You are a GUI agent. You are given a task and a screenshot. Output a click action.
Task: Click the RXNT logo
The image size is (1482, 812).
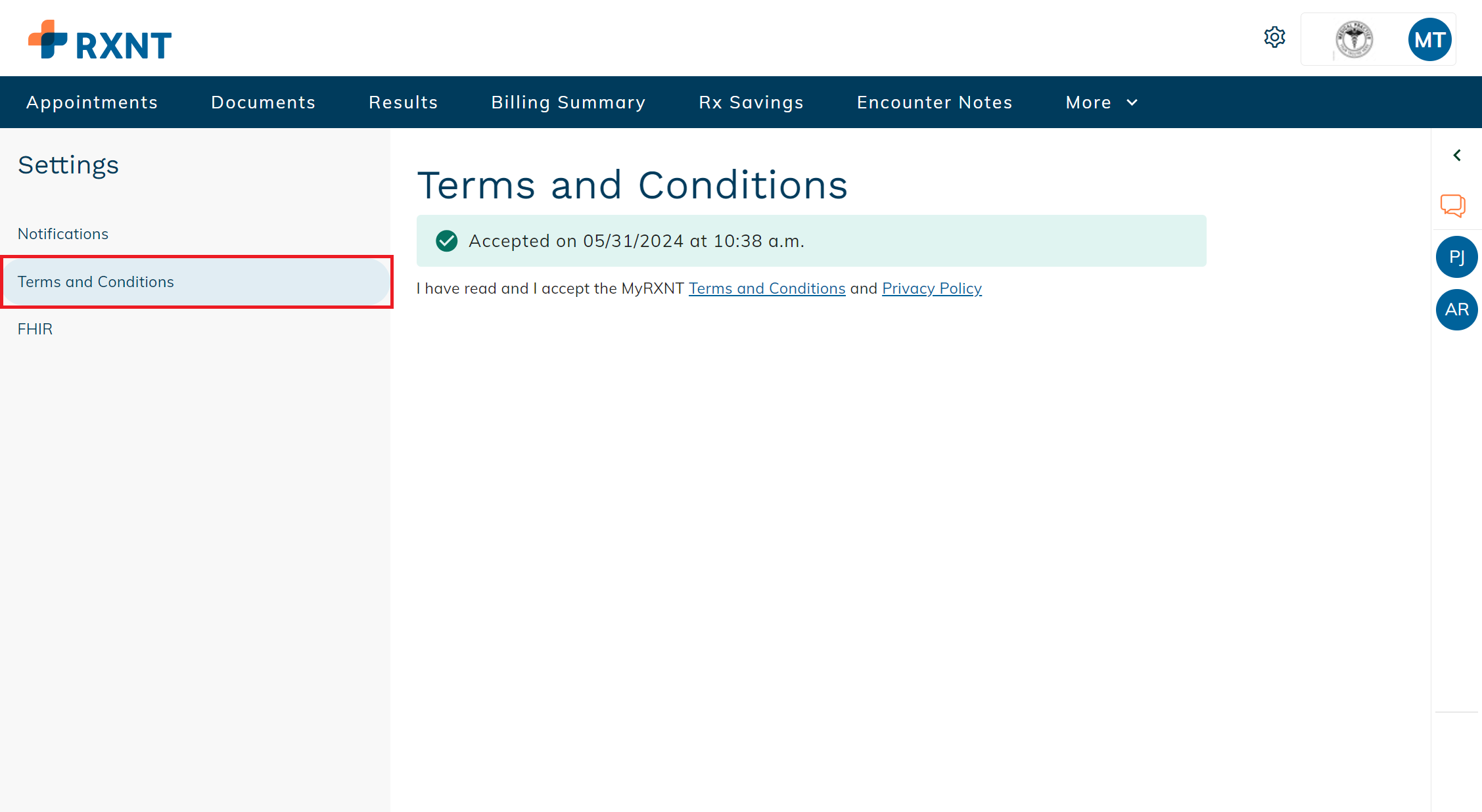(100, 40)
